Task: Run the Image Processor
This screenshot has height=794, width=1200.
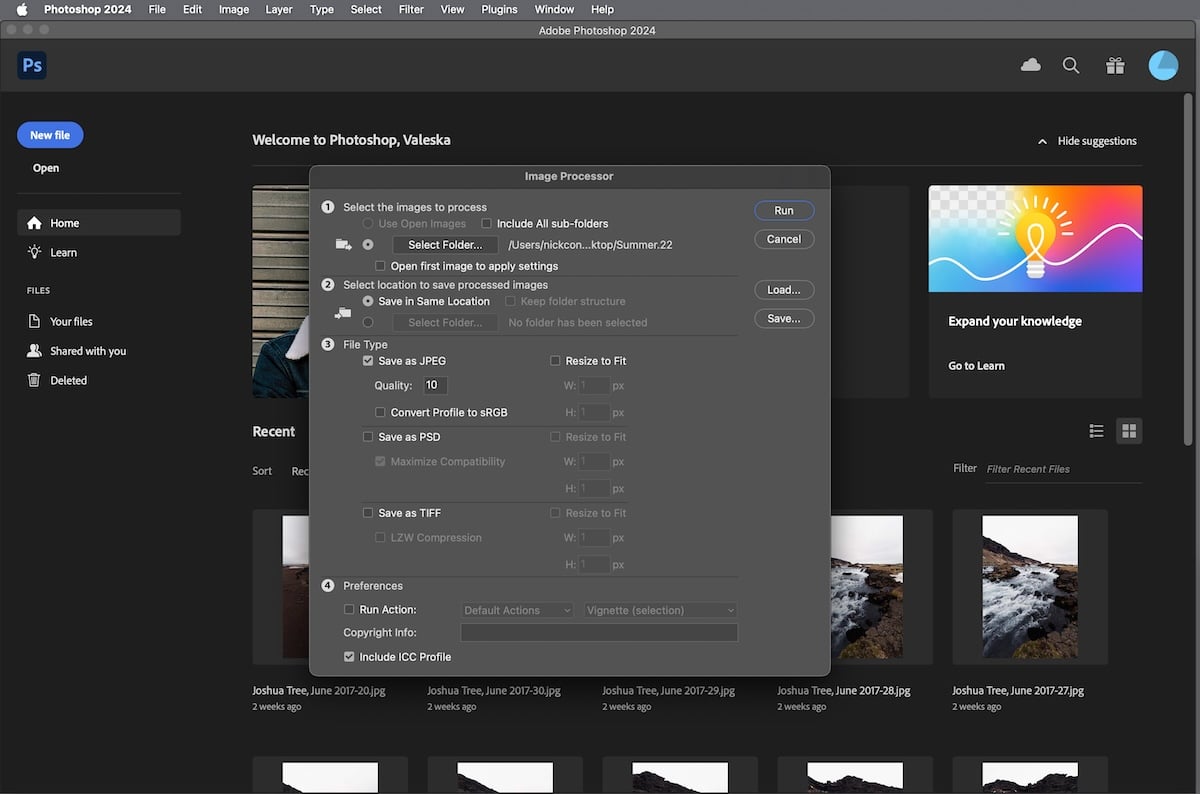Action: point(784,210)
